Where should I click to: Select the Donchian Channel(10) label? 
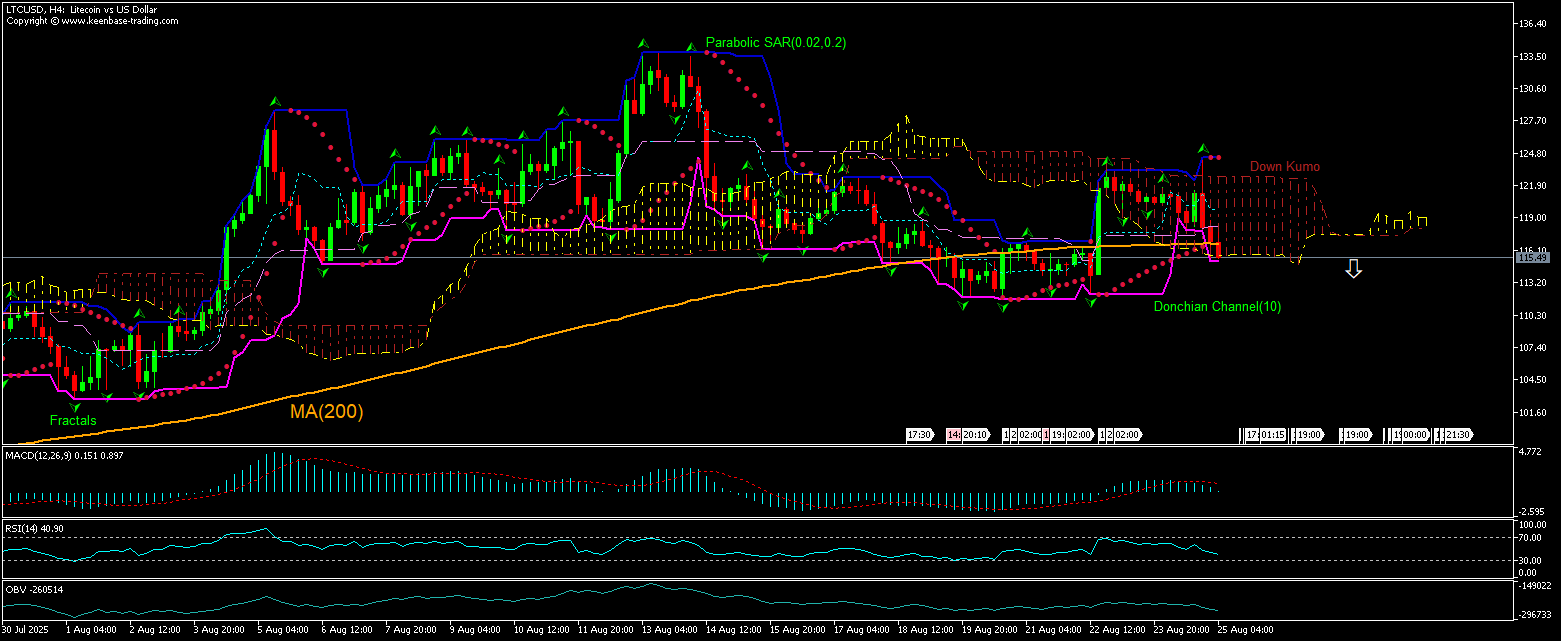coord(1217,307)
